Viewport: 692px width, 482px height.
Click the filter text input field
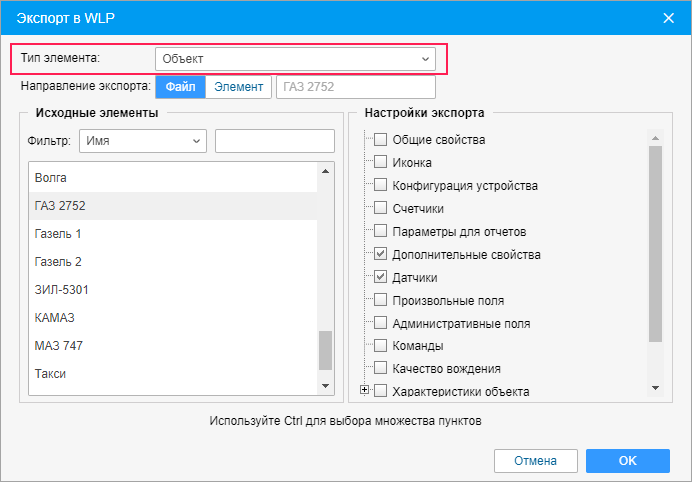(x=275, y=141)
